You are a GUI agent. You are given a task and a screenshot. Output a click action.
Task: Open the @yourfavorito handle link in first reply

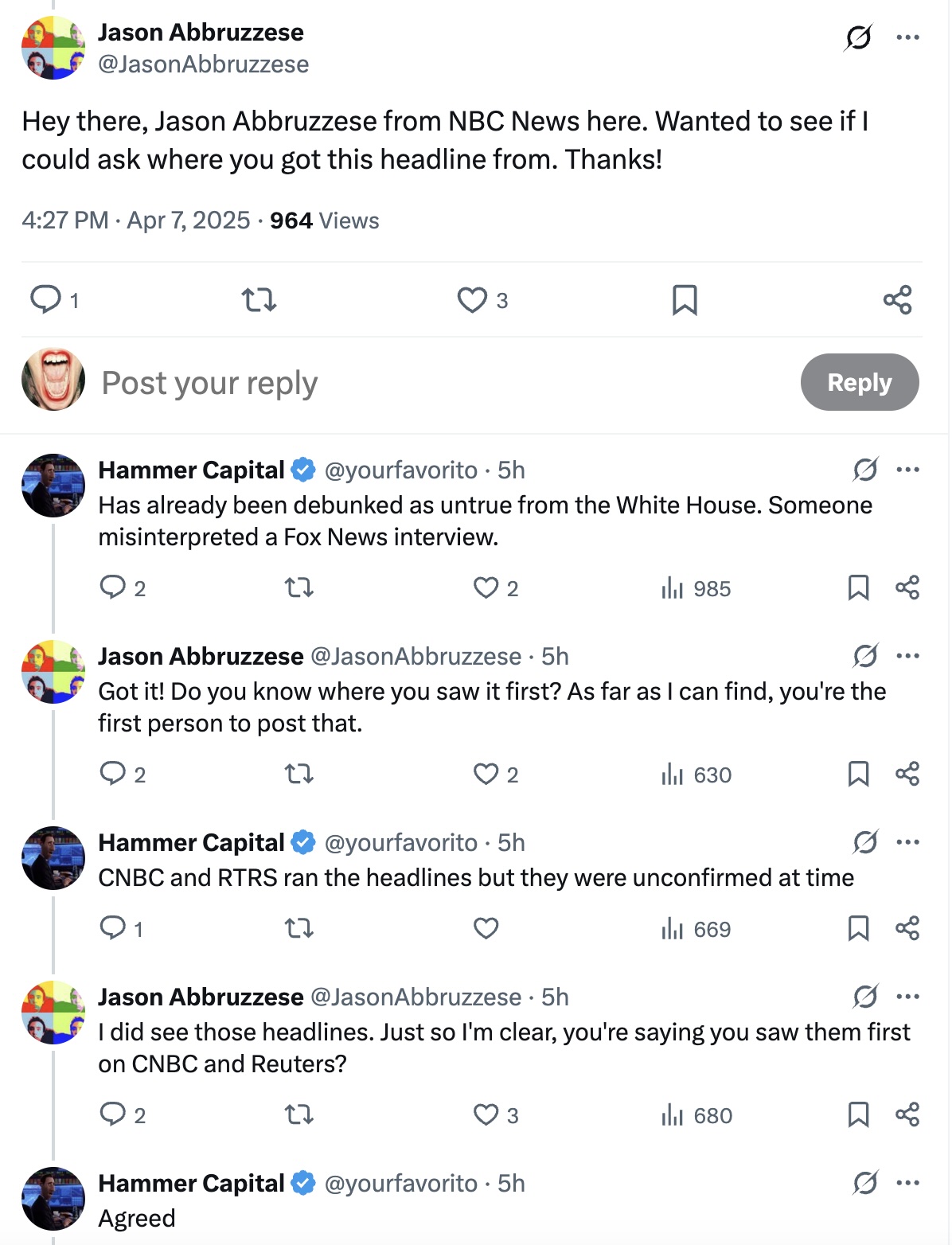[x=400, y=470]
